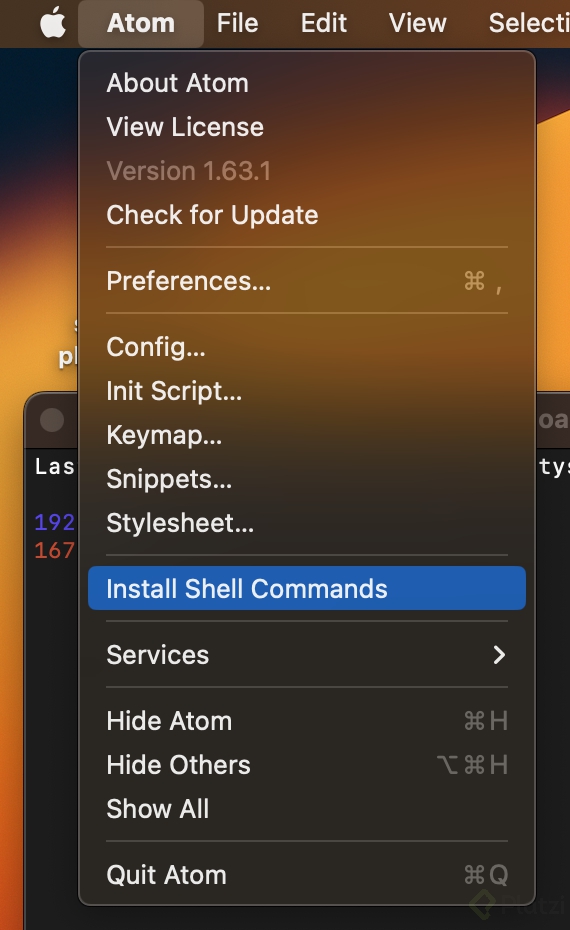Select About Atom
The height and width of the screenshot is (930, 570).
[307, 83]
